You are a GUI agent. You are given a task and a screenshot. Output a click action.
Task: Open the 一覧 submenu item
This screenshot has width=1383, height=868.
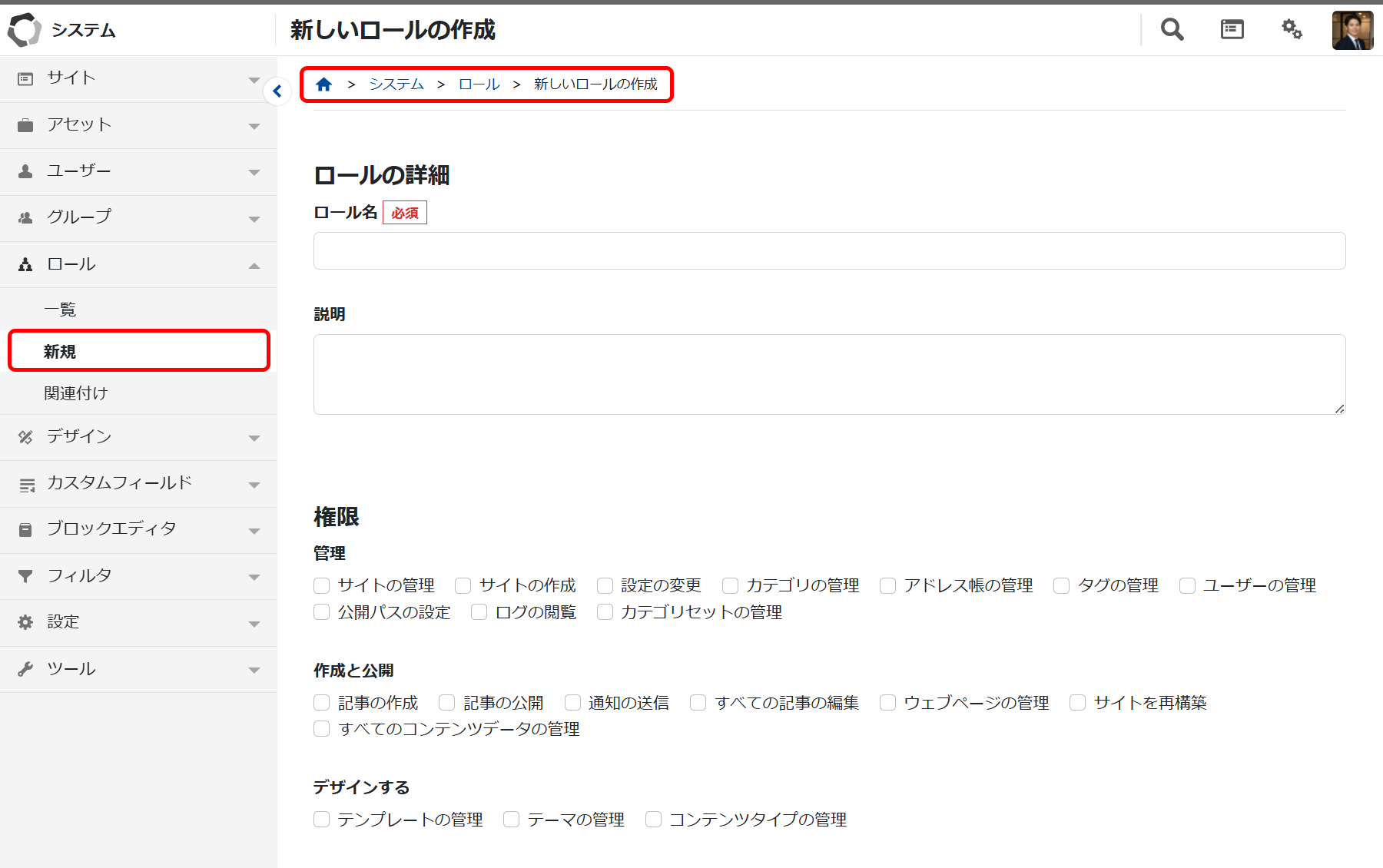(x=60, y=310)
